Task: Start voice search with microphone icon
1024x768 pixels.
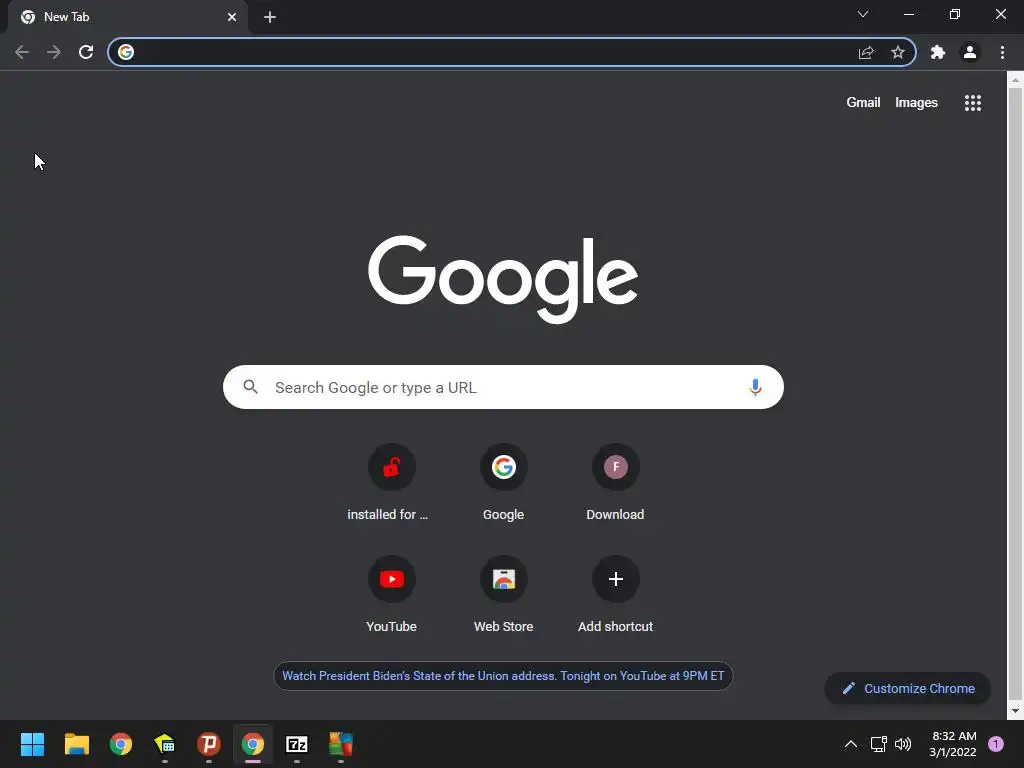Action: tap(755, 387)
